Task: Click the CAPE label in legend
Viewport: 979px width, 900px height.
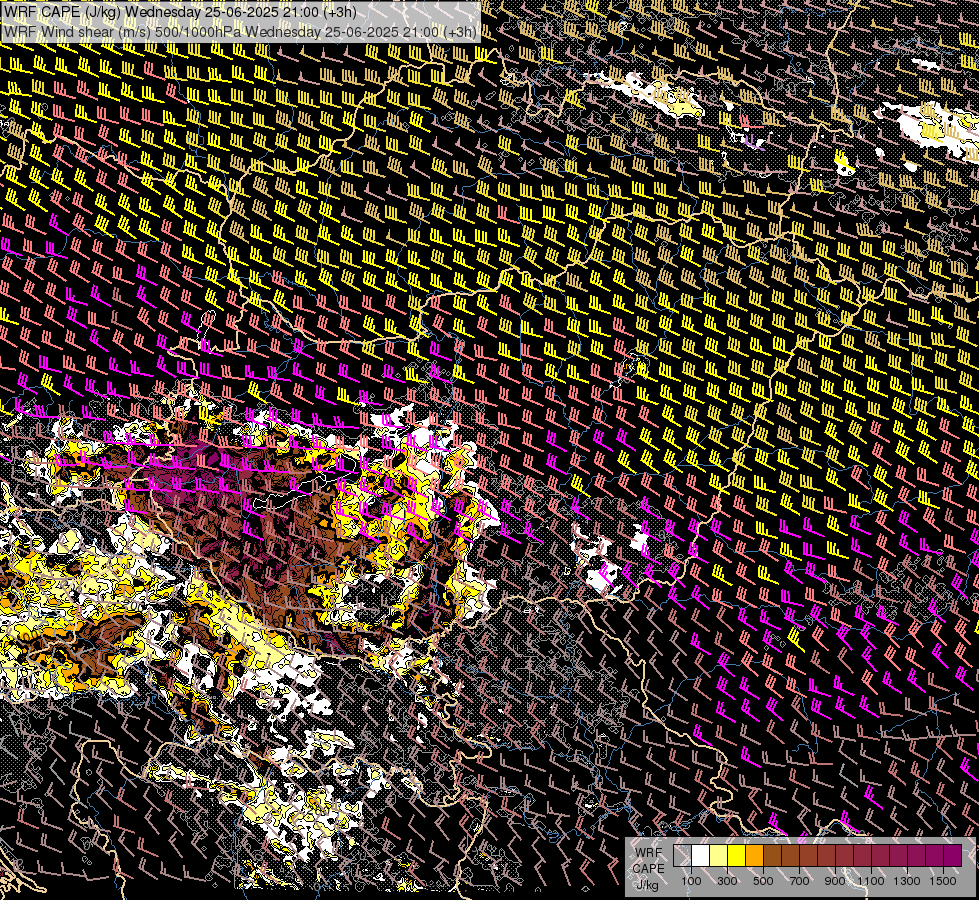Action: [x=648, y=868]
